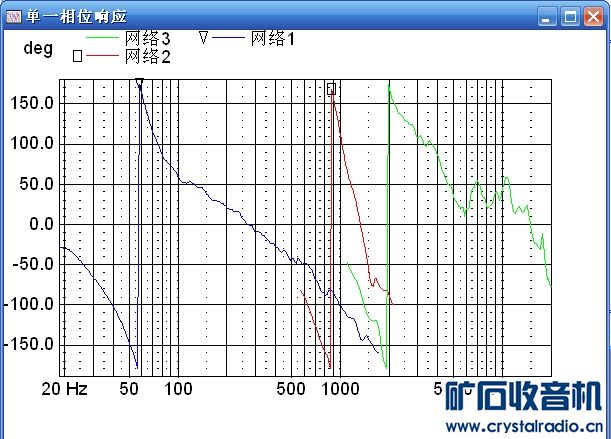Click the 网络3 legend label

coord(148,39)
